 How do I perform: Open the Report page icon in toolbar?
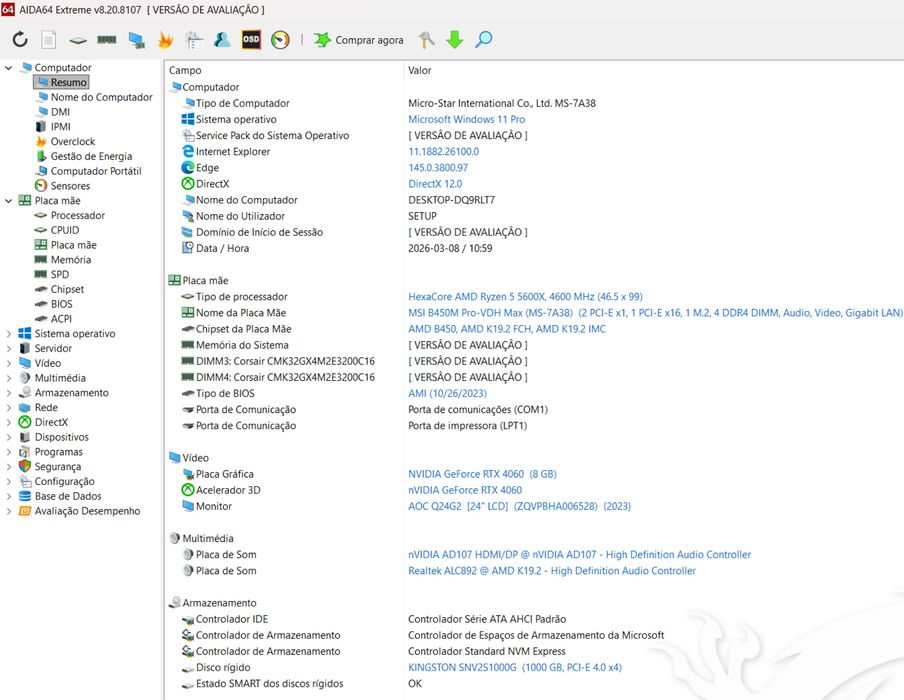coord(49,40)
